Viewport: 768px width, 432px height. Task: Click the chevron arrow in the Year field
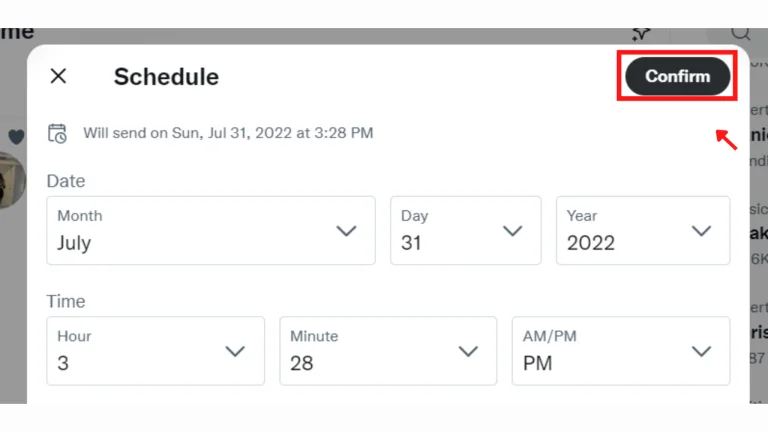click(x=701, y=231)
